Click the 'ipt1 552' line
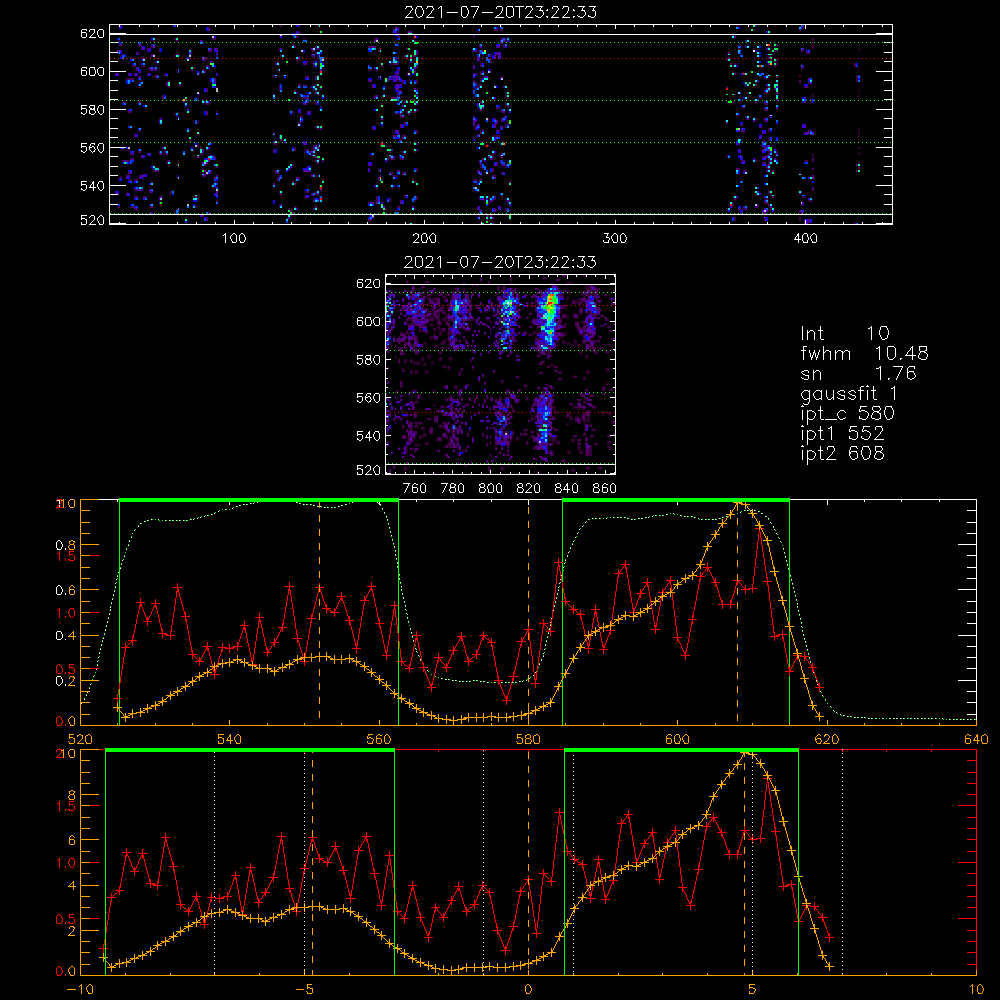The width and height of the screenshot is (1000, 1000). [x=842, y=434]
